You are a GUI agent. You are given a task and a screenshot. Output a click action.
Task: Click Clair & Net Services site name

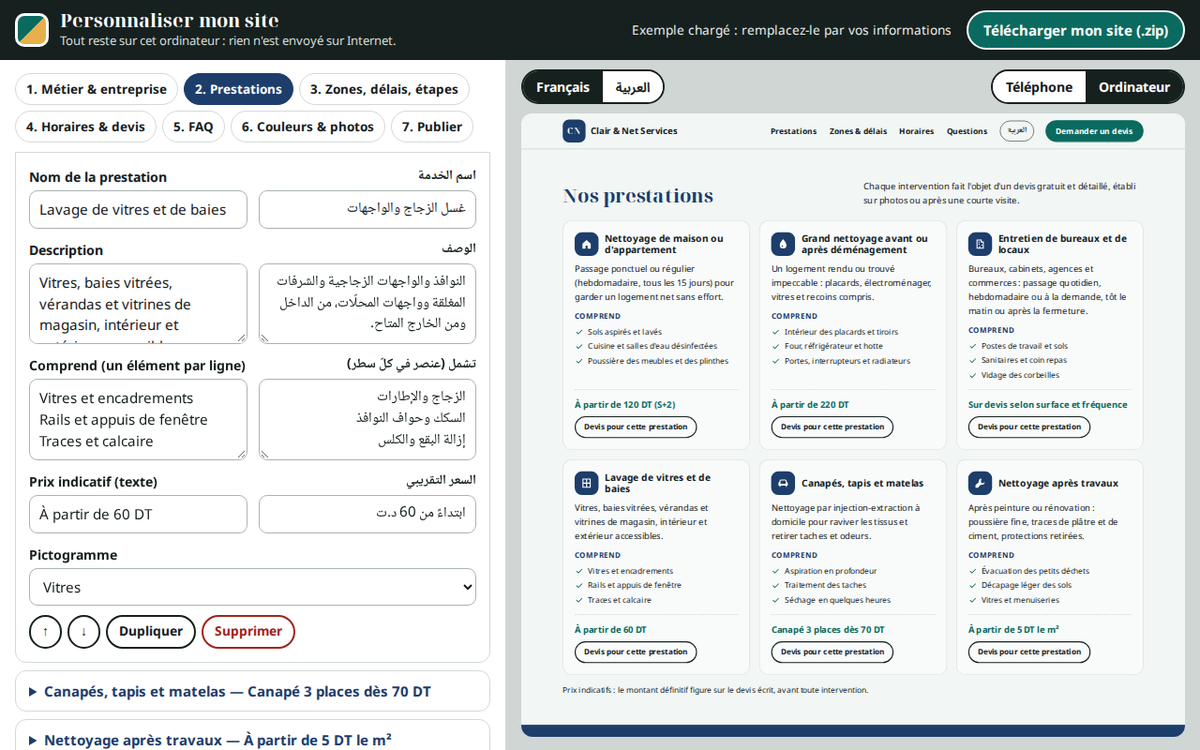(x=634, y=131)
